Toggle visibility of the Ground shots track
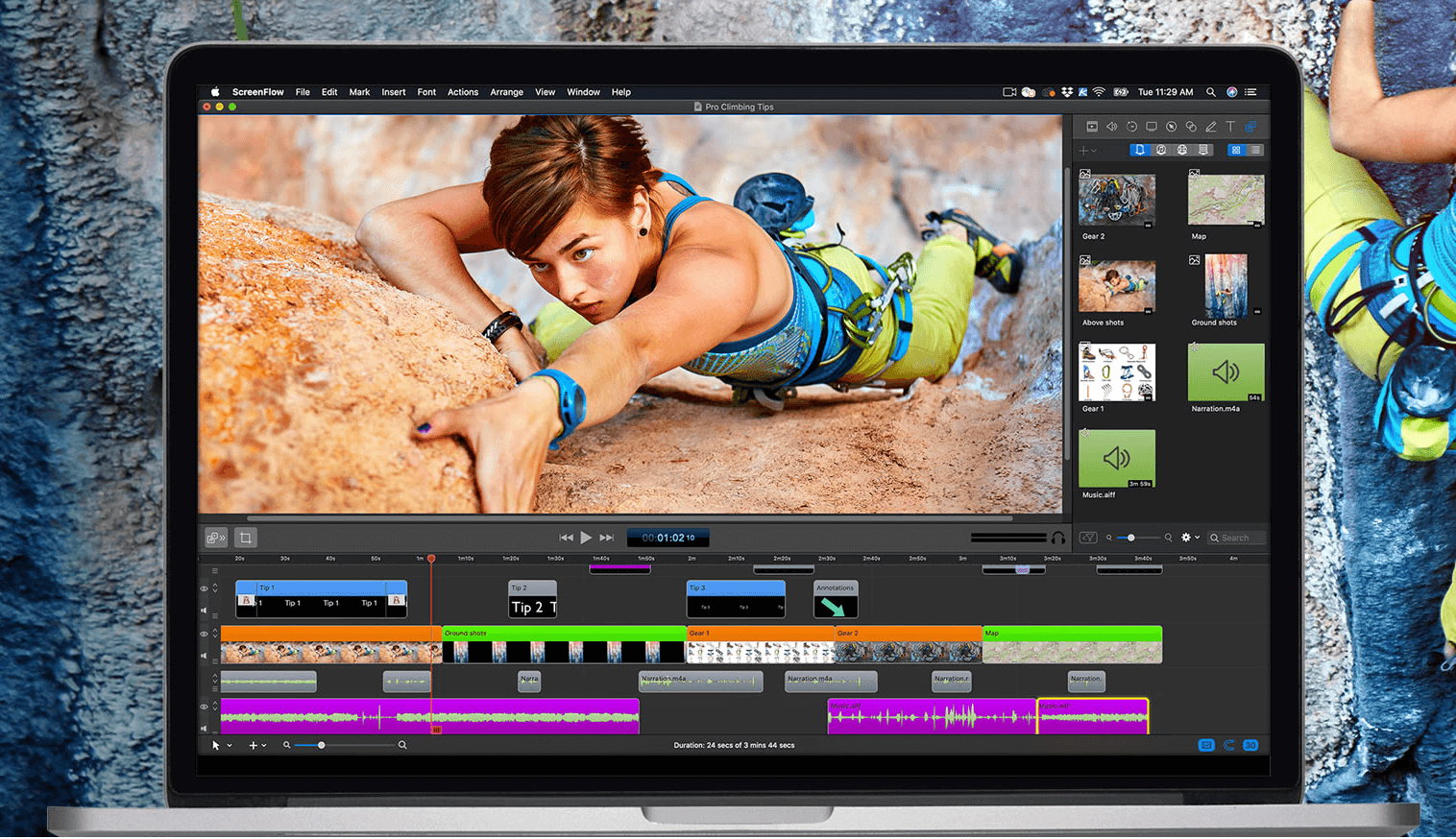This screenshot has width=1456, height=839. 204,635
